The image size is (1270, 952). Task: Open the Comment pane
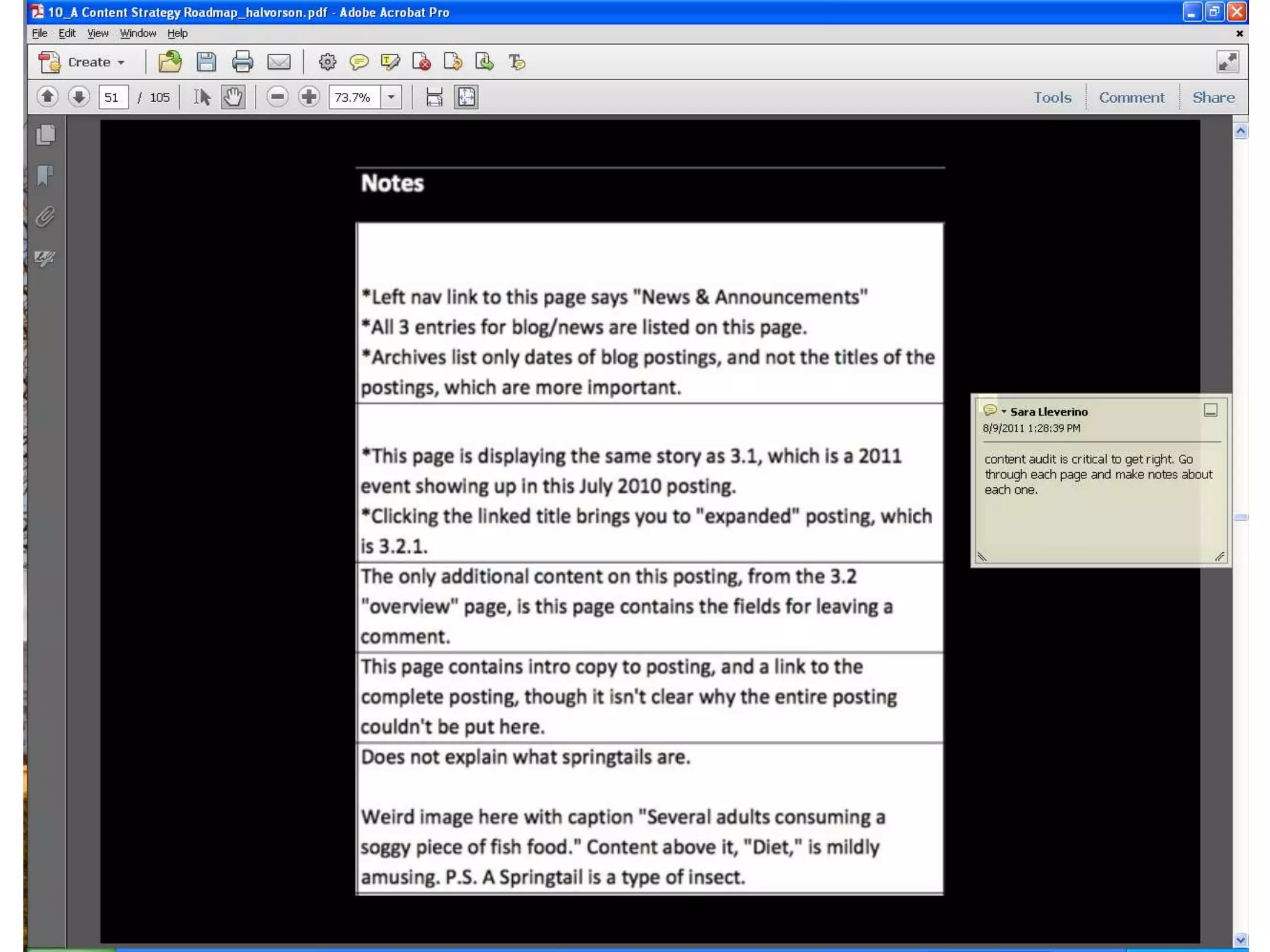point(1131,97)
